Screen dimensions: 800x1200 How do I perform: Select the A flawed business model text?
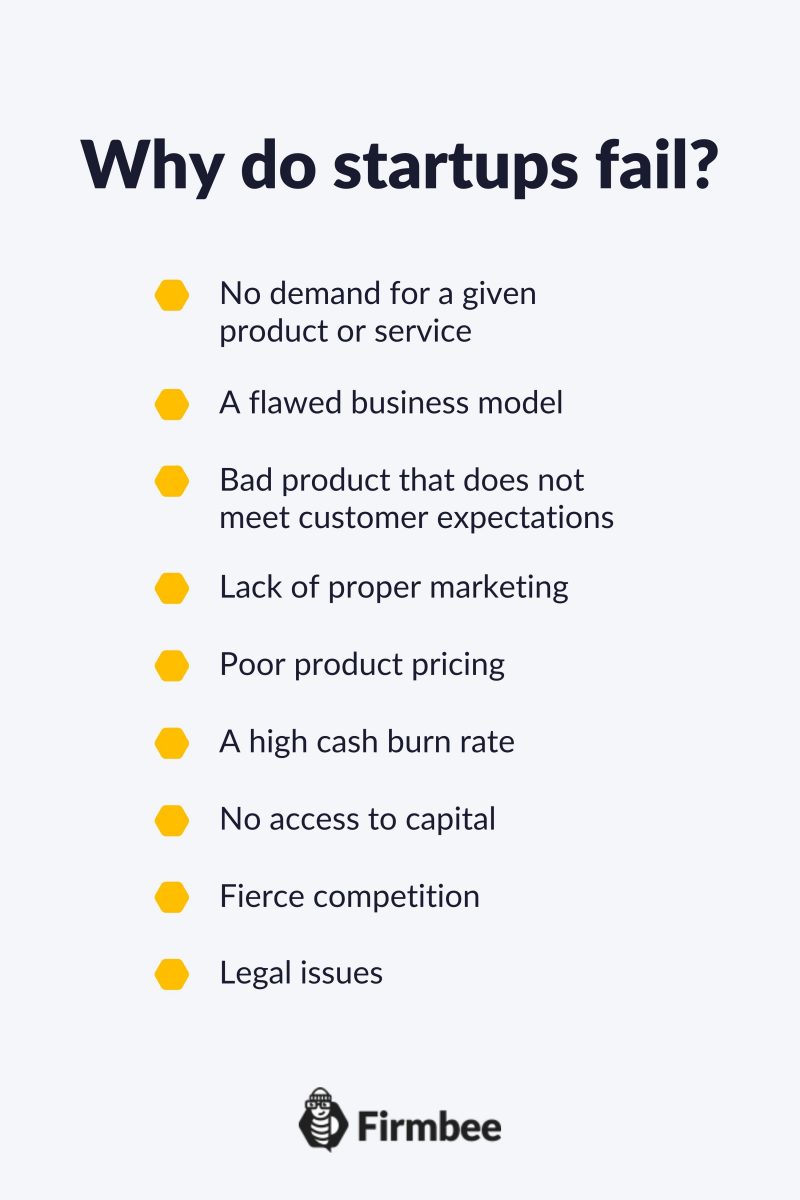click(x=391, y=403)
